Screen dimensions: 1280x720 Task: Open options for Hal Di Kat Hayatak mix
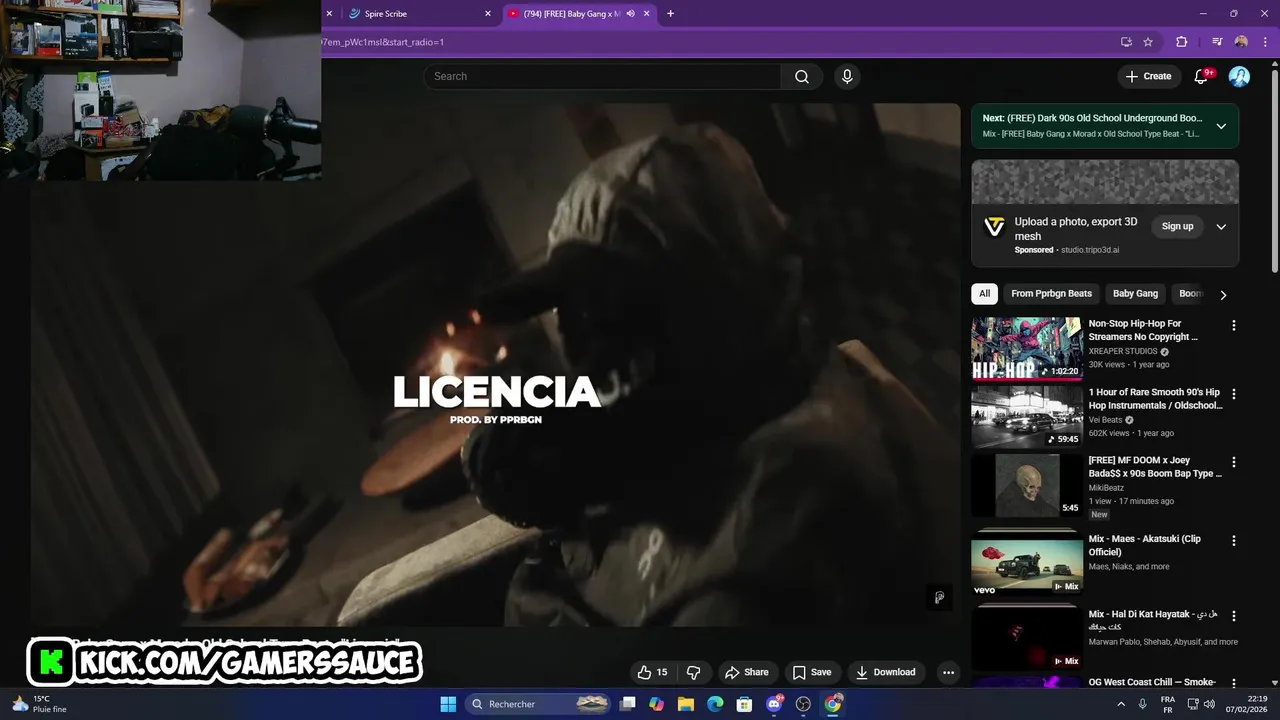click(1234, 616)
